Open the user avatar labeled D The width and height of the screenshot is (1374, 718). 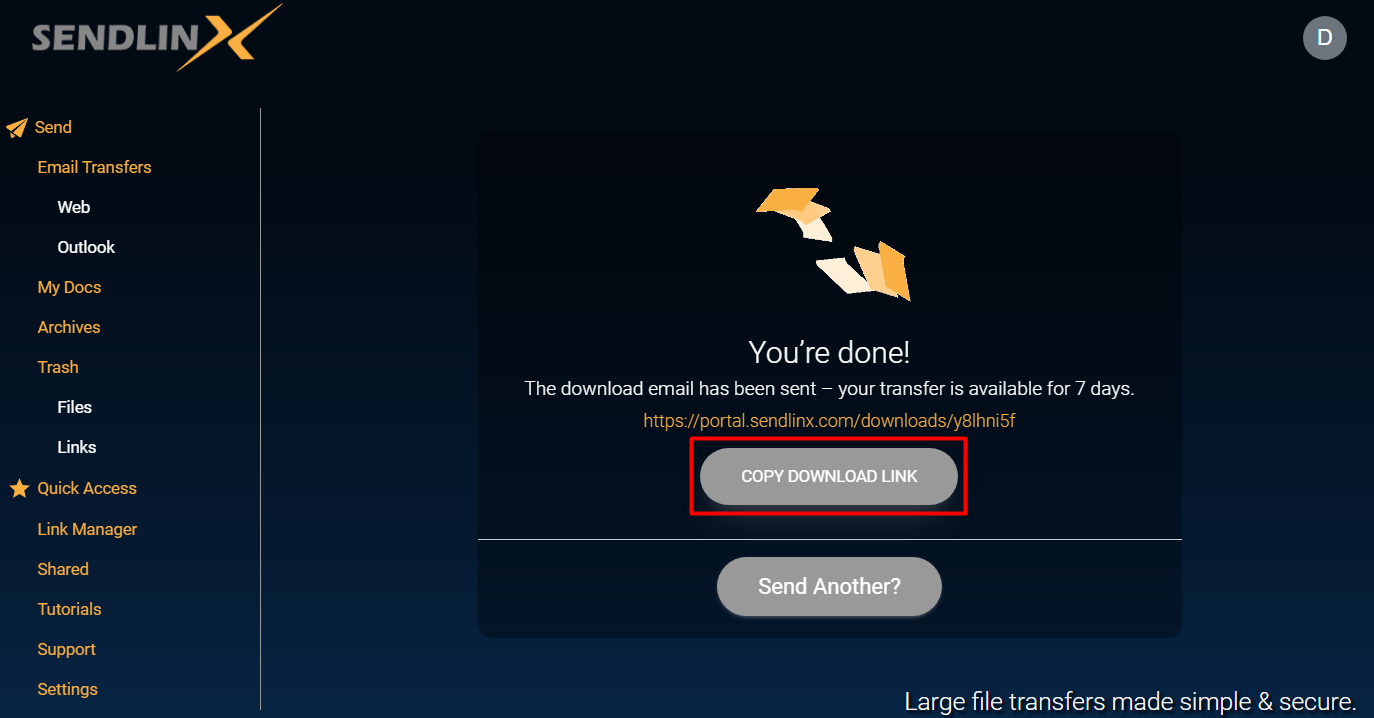pyautogui.click(x=1324, y=38)
